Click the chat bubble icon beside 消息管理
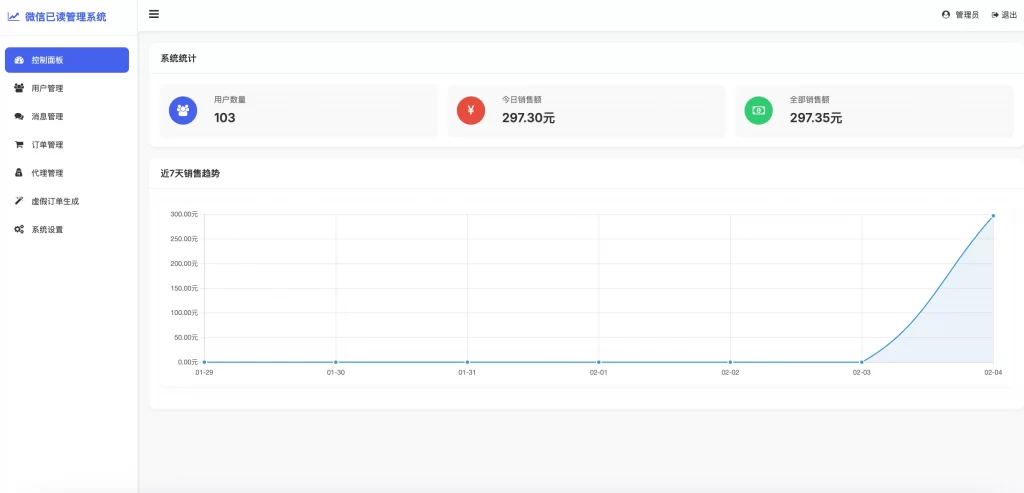Screen dimensions: 1024x493 [x=19, y=116]
